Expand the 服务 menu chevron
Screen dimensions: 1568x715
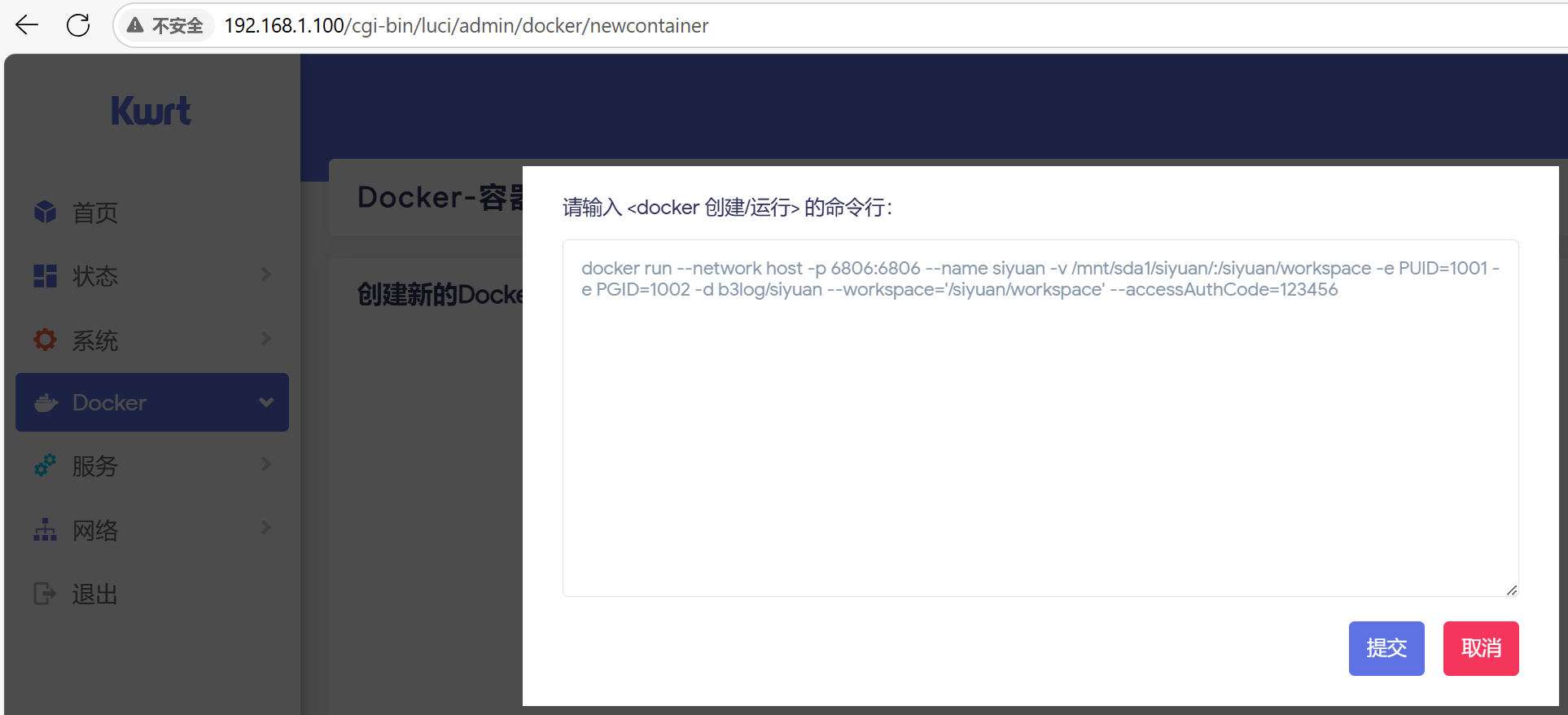pyautogui.click(x=266, y=464)
